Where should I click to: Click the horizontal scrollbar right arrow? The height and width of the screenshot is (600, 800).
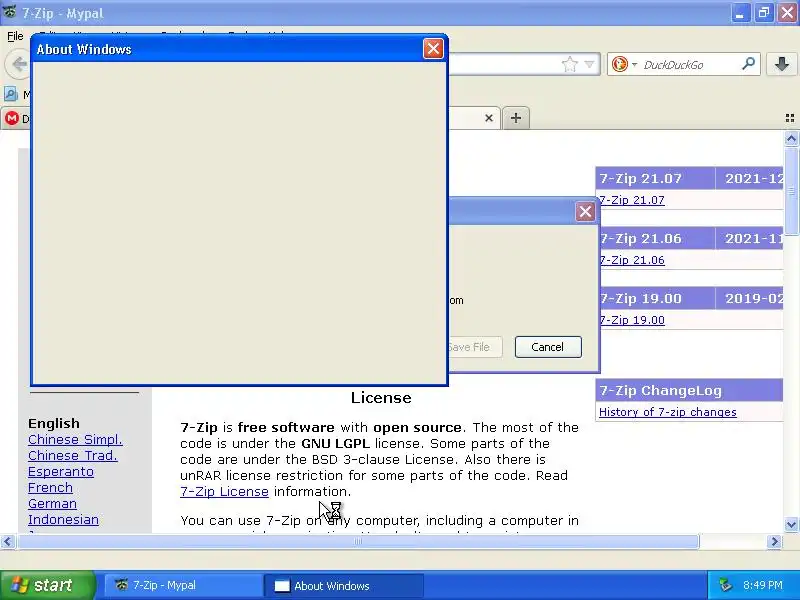774,541
